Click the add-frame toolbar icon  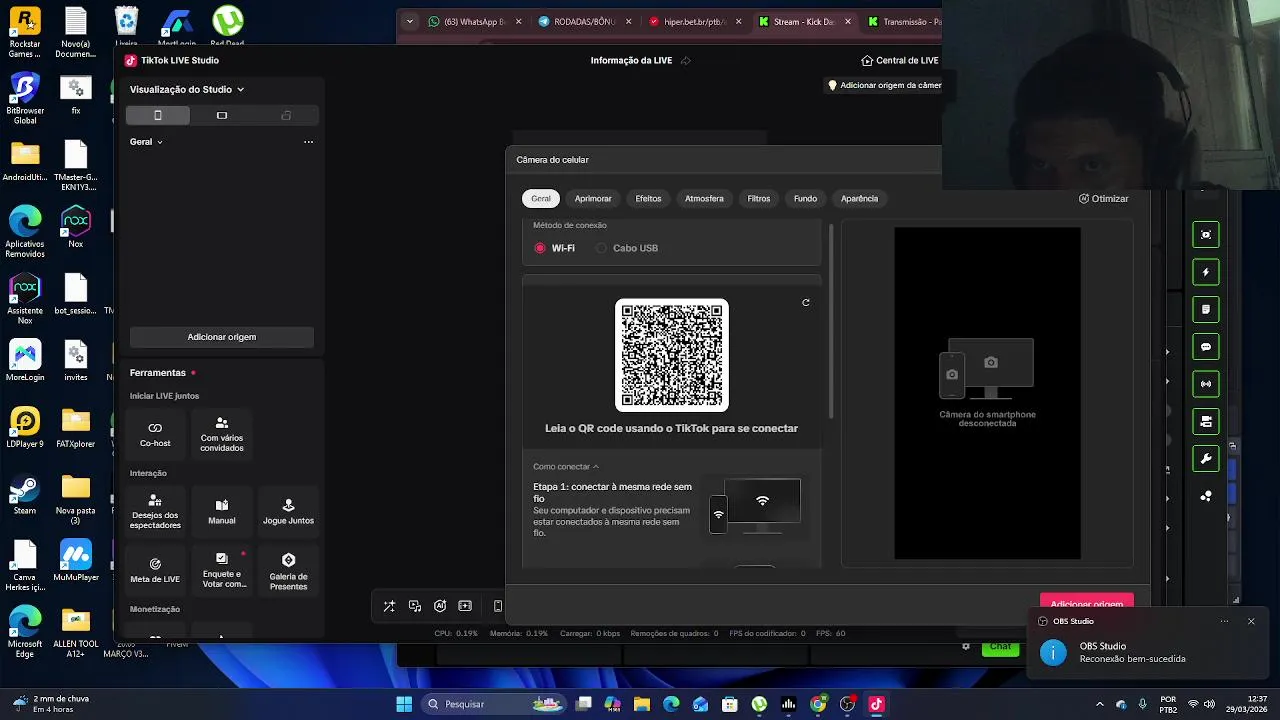tap(465, 606)
